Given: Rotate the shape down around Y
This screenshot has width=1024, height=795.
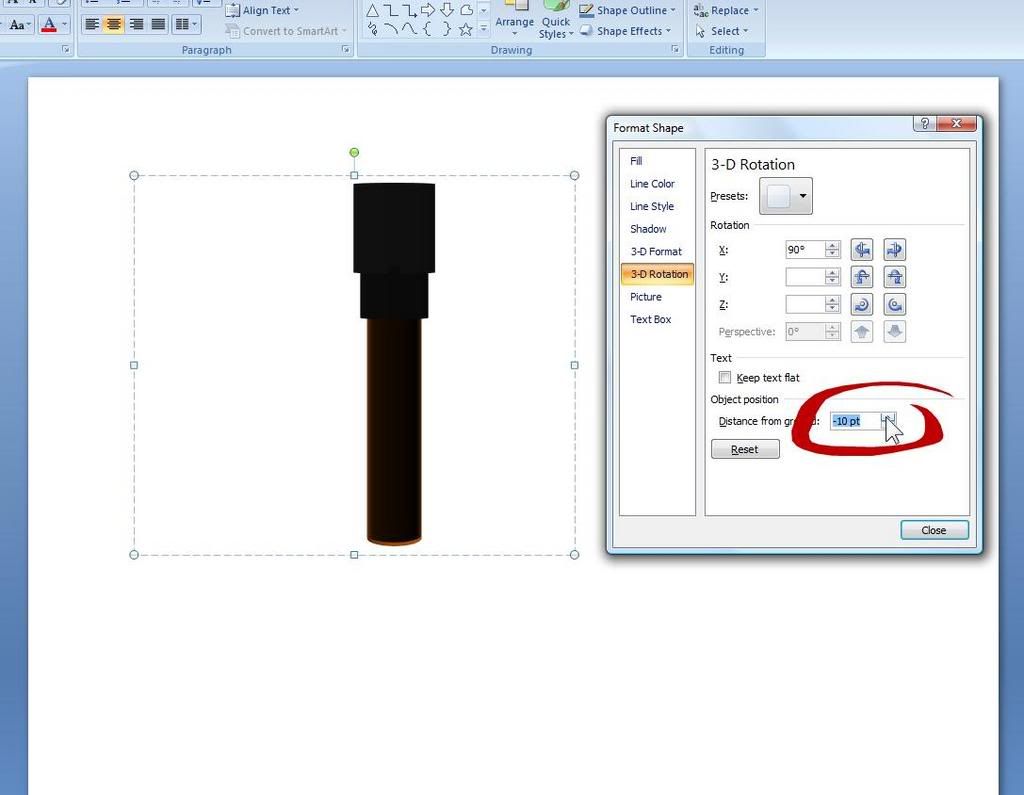Looking at the screenshot, I should pos(895,277).
